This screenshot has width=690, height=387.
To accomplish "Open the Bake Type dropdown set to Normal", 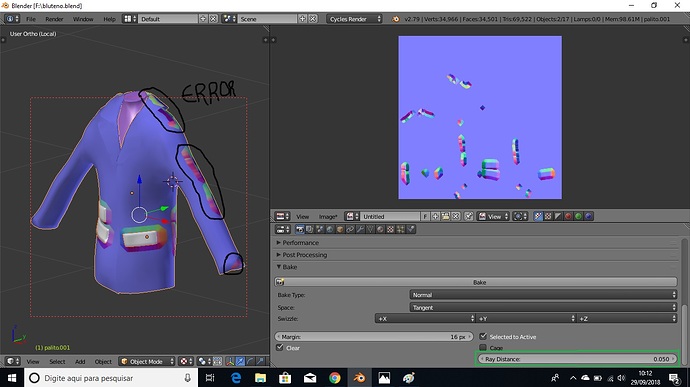I will 543,295.
